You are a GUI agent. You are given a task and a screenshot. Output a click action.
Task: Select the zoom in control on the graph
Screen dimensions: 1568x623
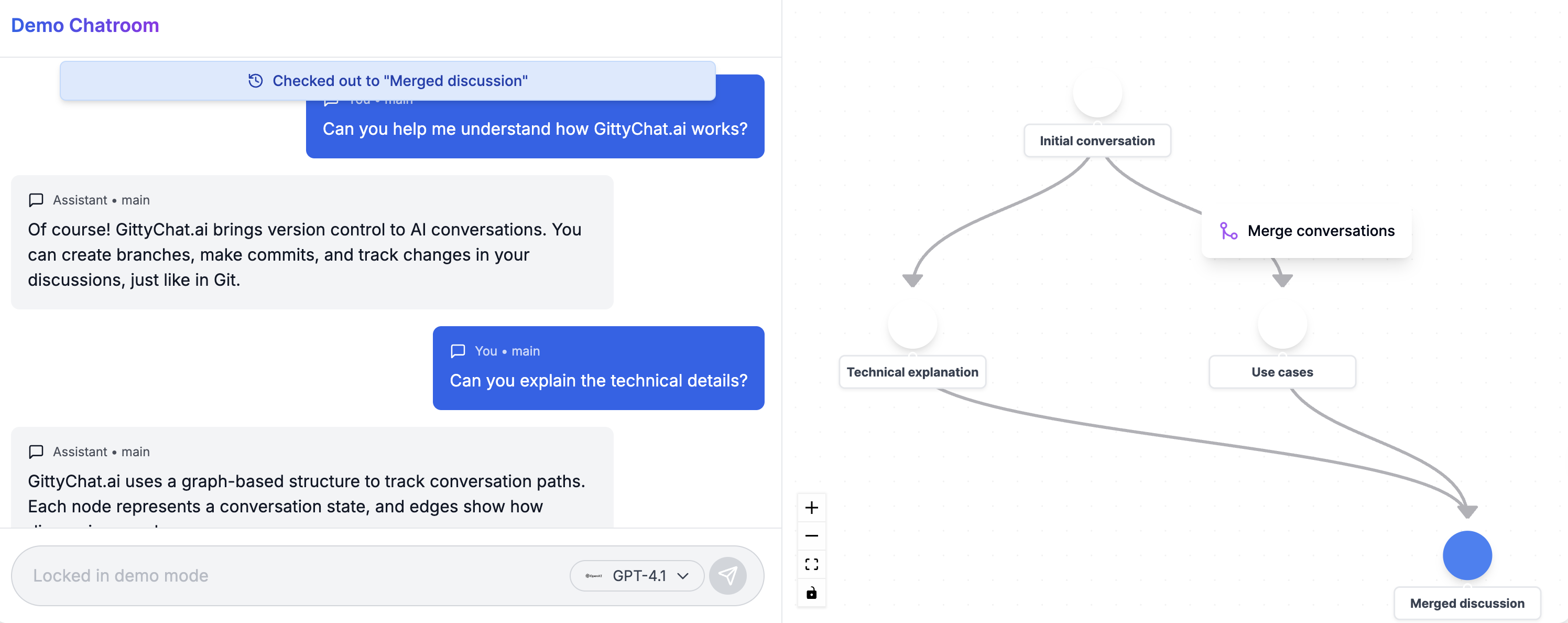[811, 507]
